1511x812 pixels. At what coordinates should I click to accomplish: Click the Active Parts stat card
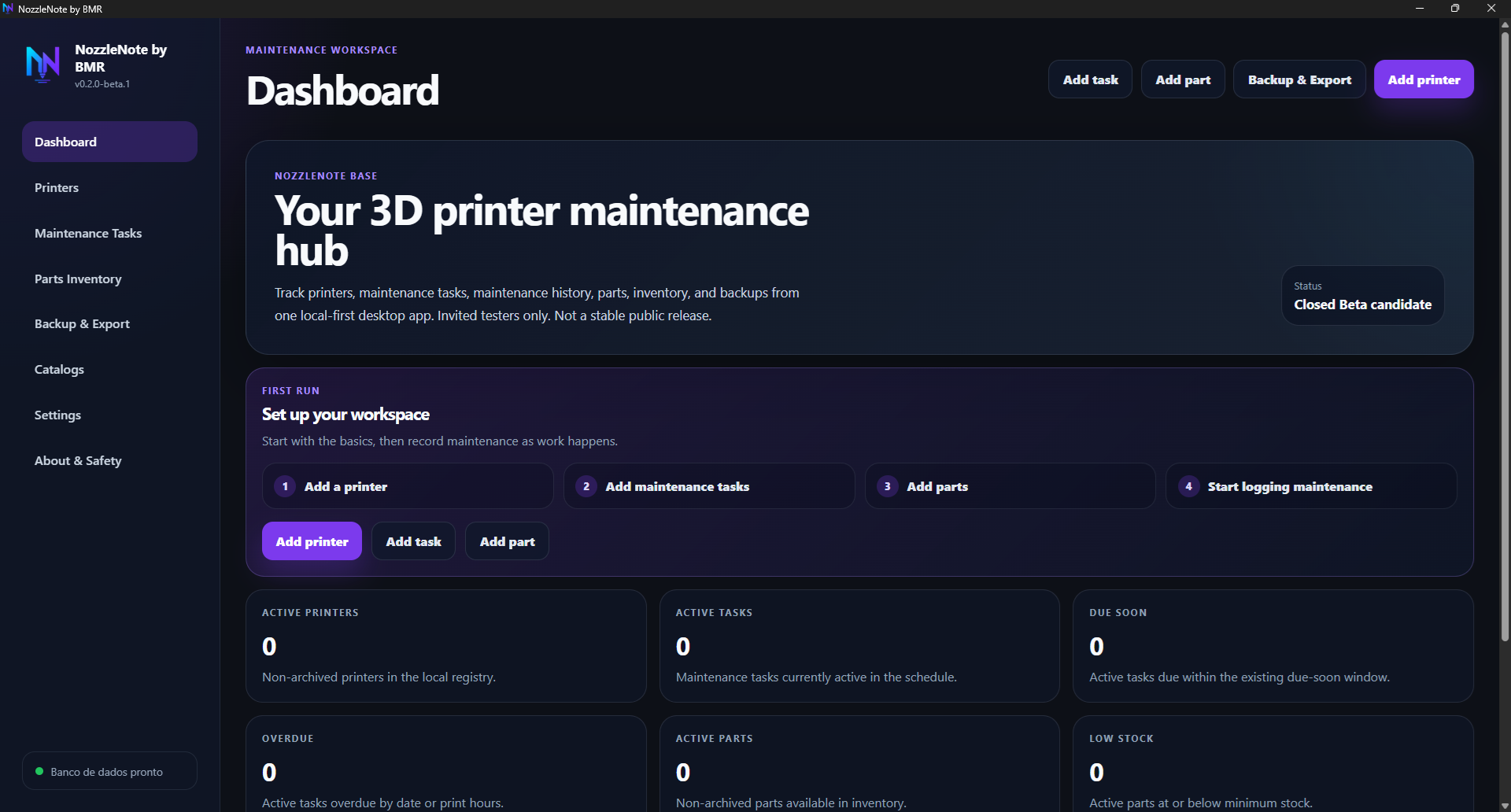click(859, 764)
